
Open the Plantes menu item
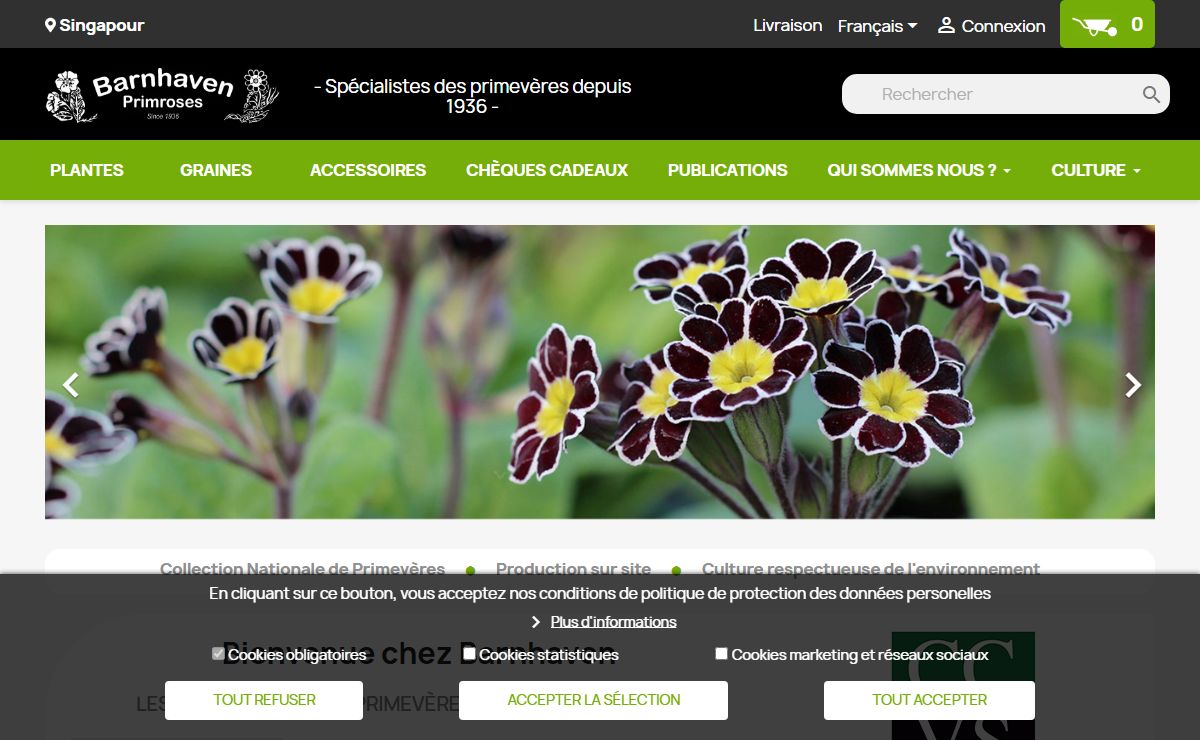point(87,170)
